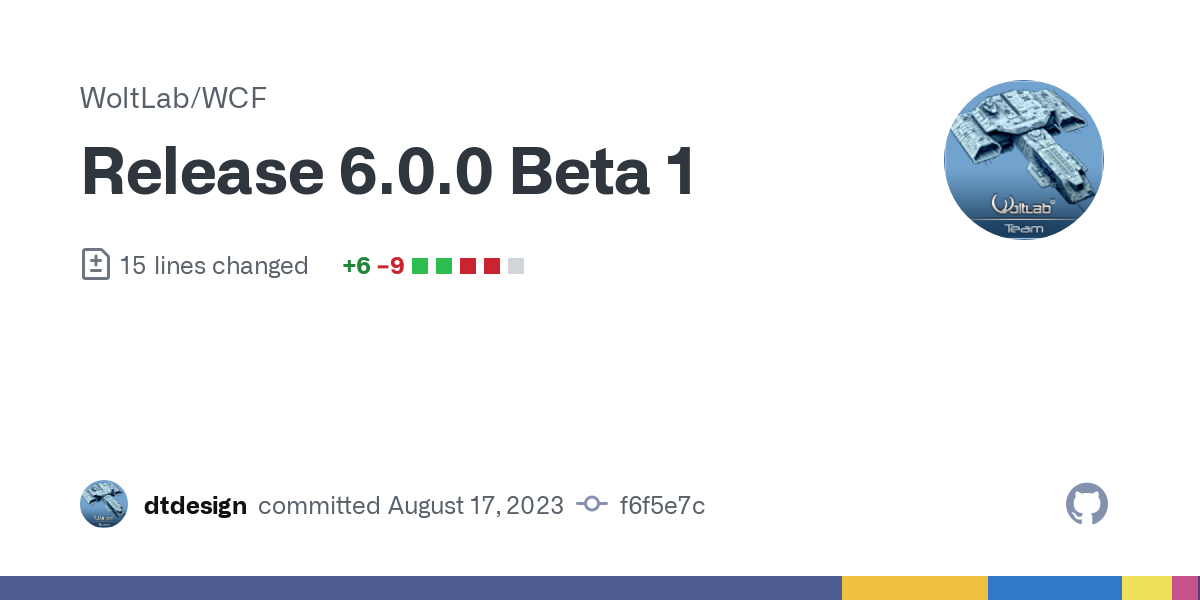Open commit hash f6f5e7c
Viewport: 1200px width, 600px height.
pyautogui.click(x=662, y=506)
